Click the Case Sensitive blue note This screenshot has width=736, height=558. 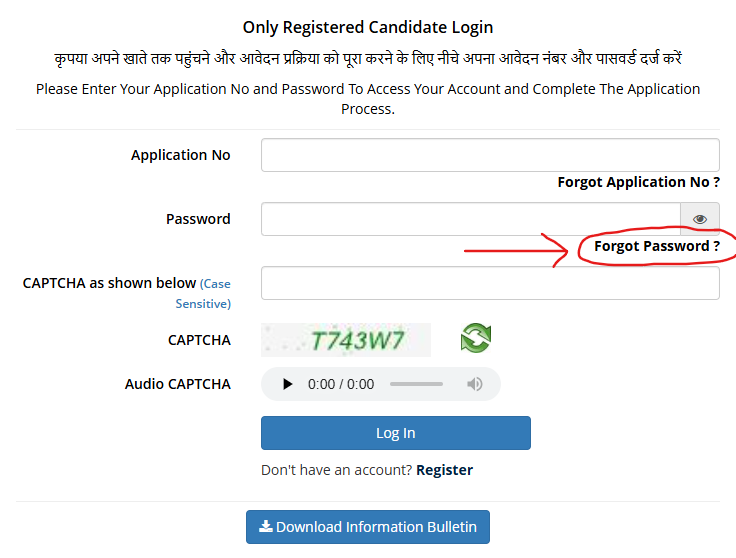204,294
